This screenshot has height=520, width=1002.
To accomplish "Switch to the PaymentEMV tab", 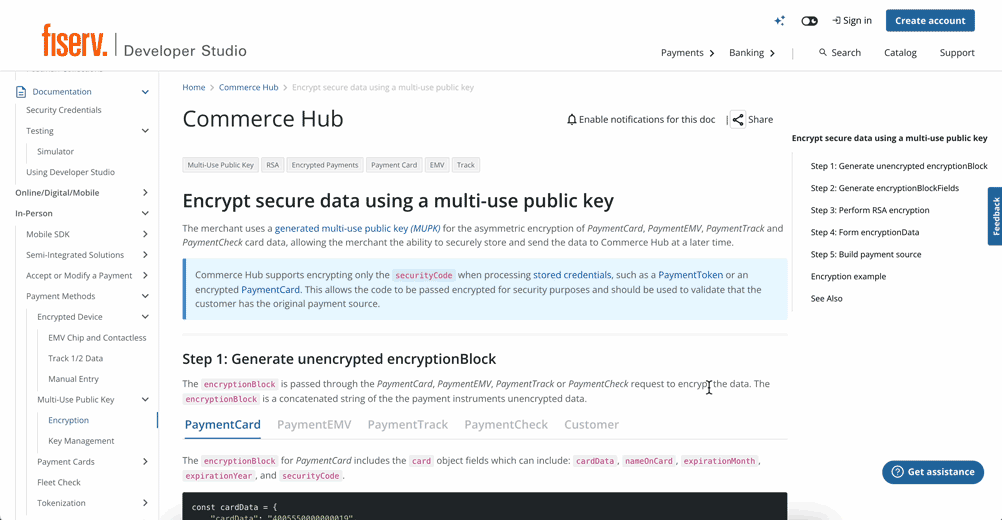I will coord(314,425).
